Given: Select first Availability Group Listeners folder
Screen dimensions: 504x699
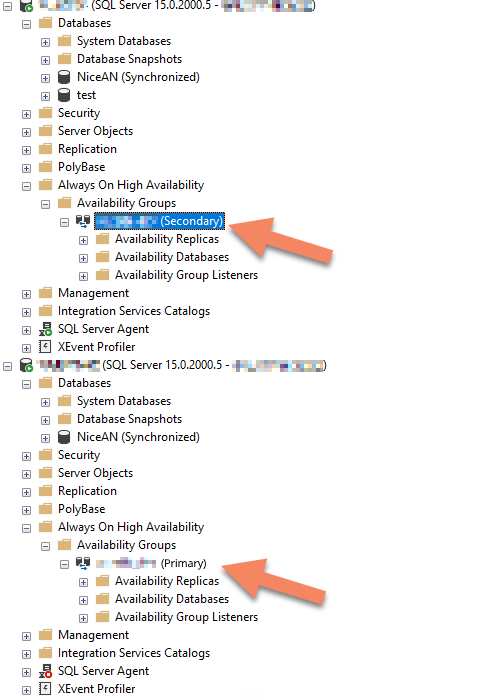Looking at the screenshot, I should [x=186, y=275].
